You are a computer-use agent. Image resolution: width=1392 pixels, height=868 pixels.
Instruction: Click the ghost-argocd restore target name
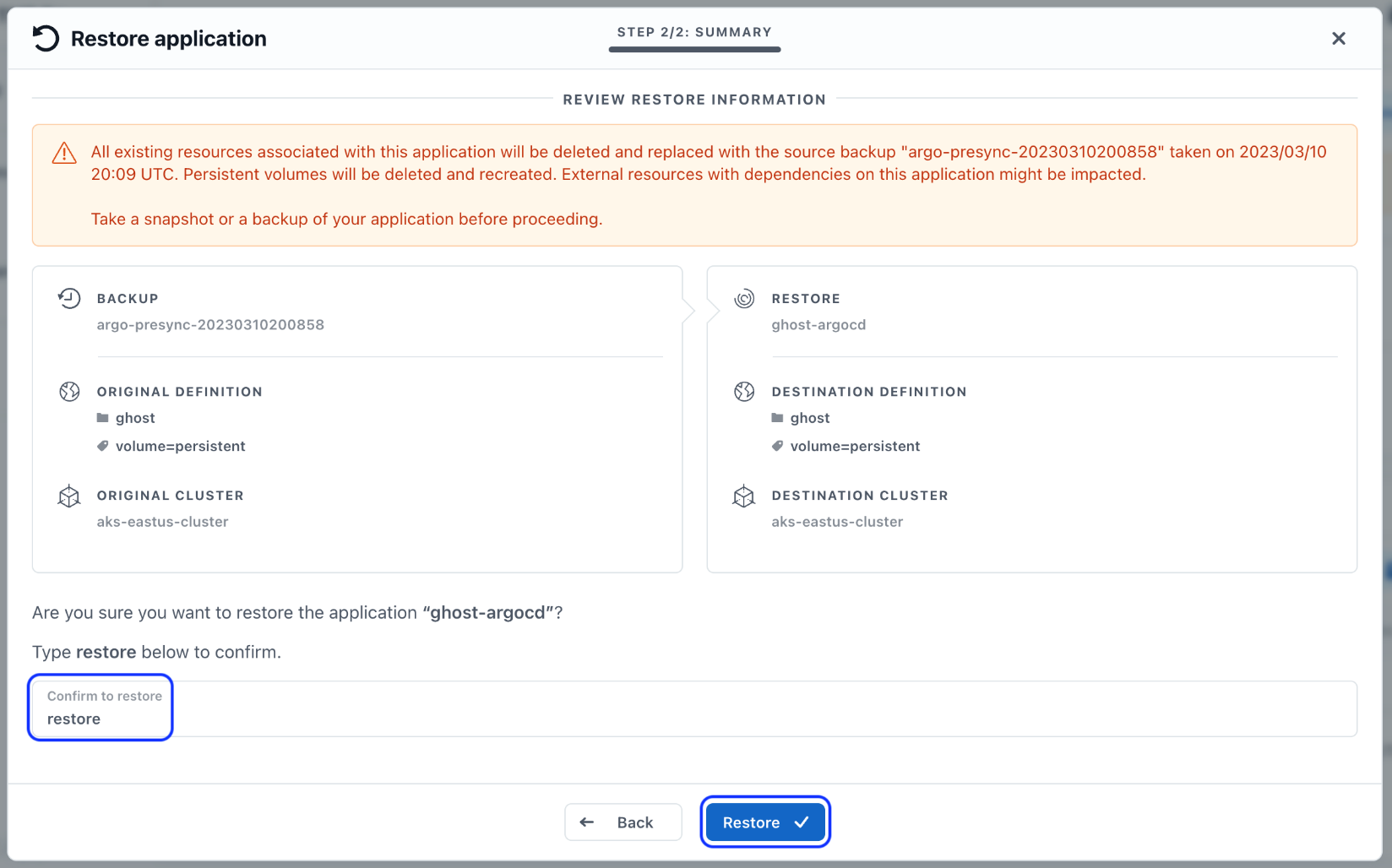click(818, 324)
